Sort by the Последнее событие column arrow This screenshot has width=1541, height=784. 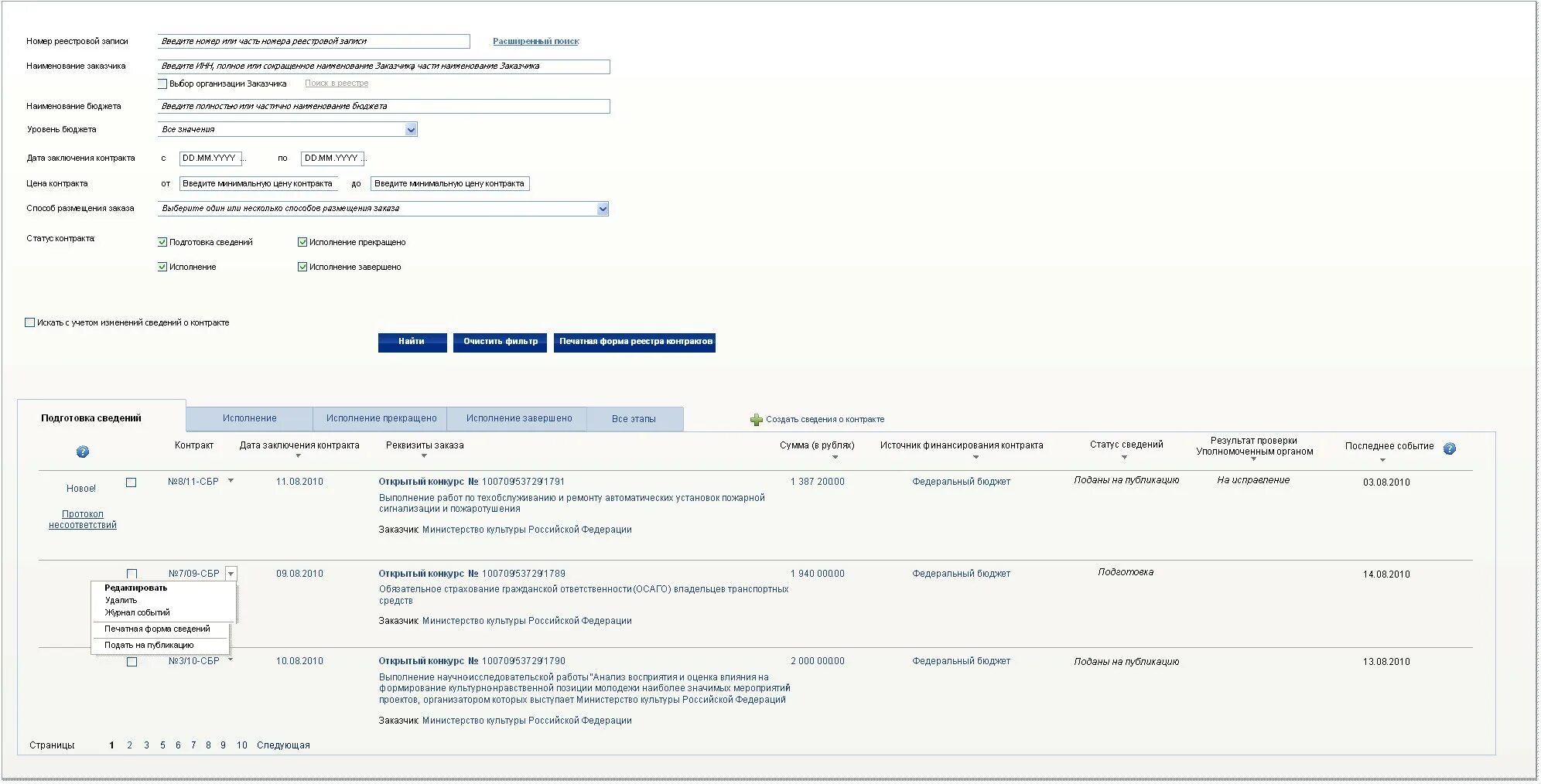pyautogui.click(x=1382, y=460)
